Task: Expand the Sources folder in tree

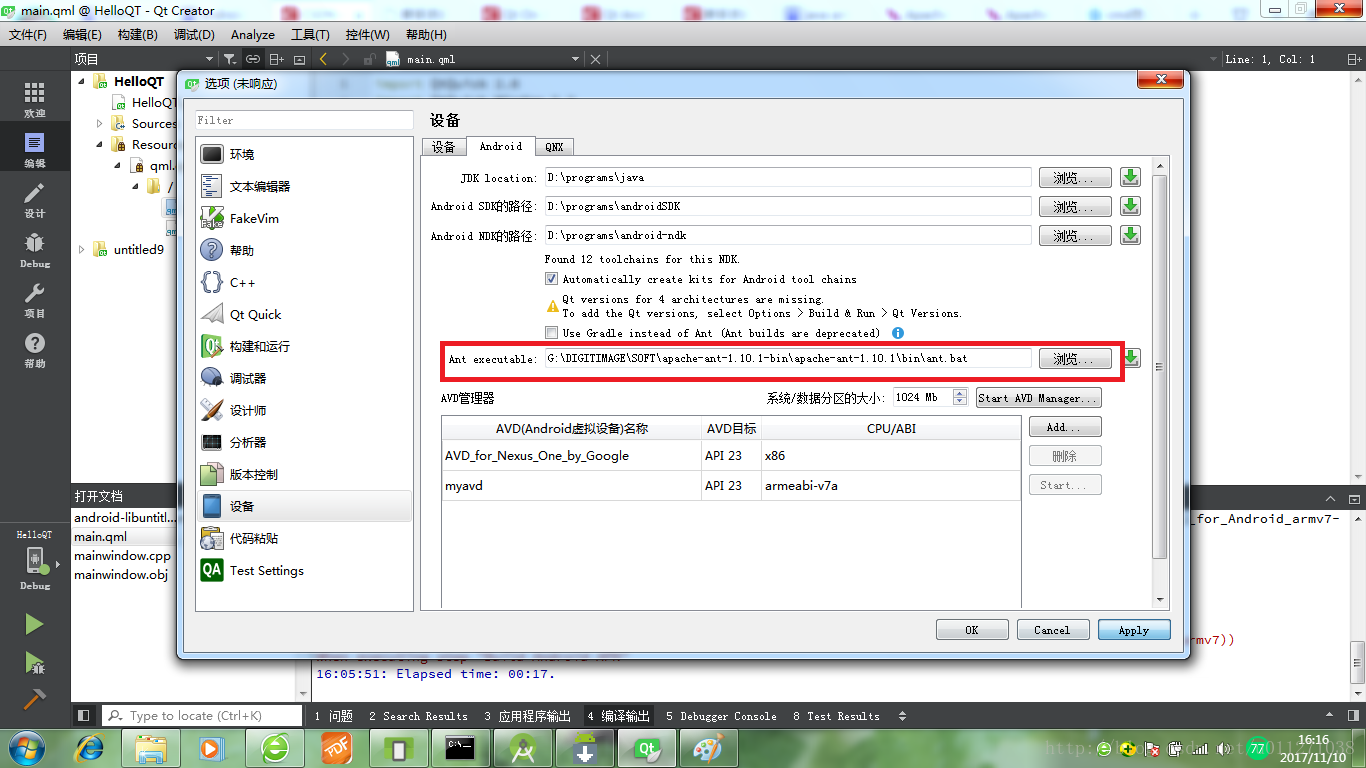Action: pos(100,124)
